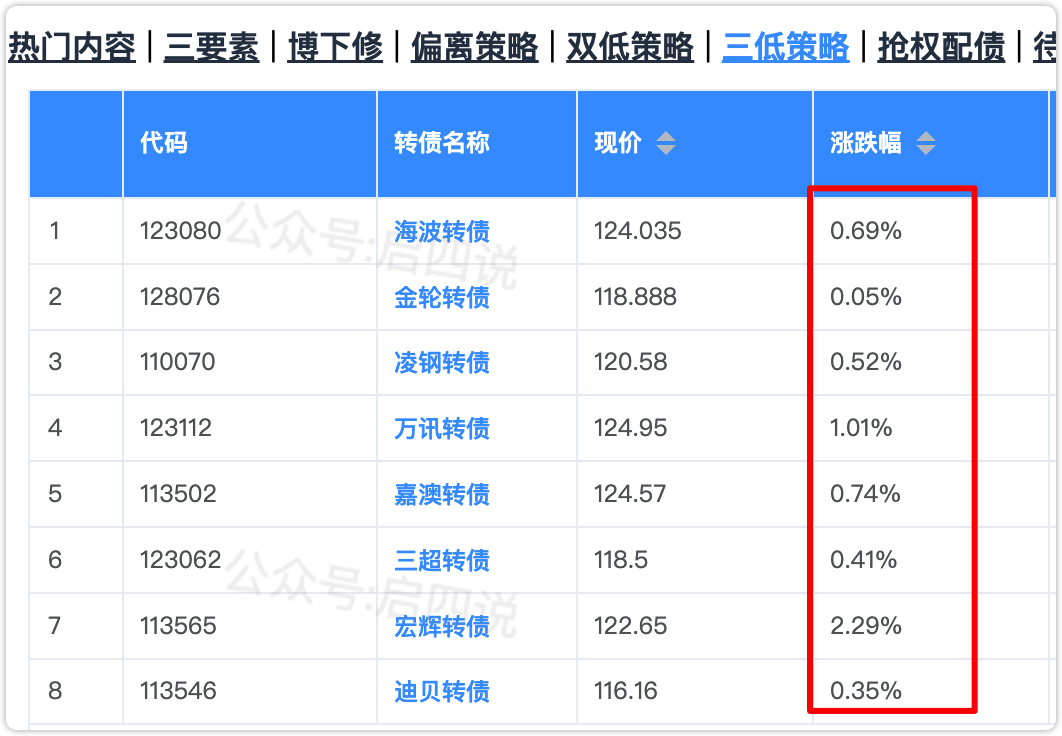Open the 海波转债 bond link
1062x736 pixels.
[x=442, y=231]
